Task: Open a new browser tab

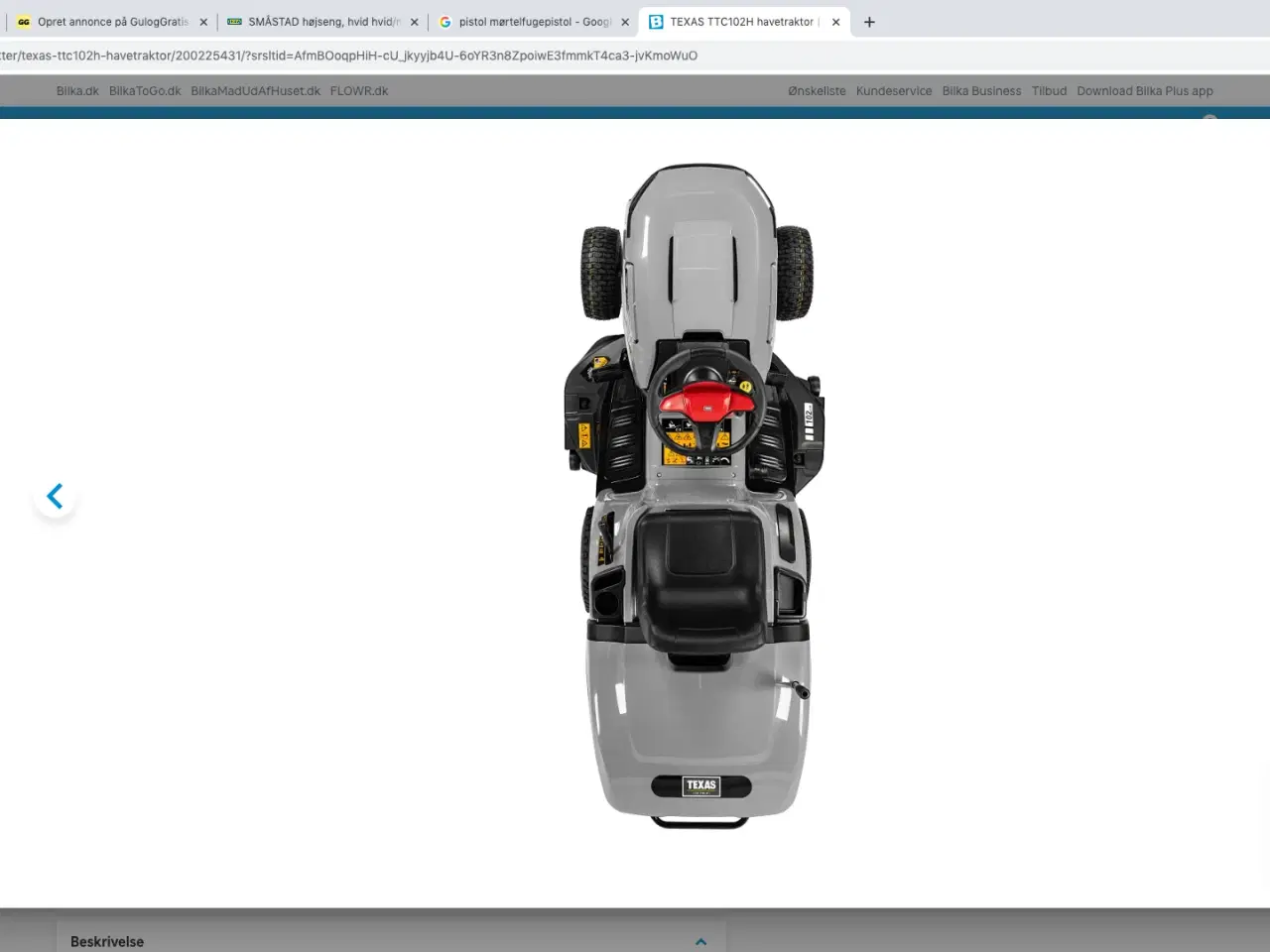Action: pyautogui.click(x=869, y=22)
